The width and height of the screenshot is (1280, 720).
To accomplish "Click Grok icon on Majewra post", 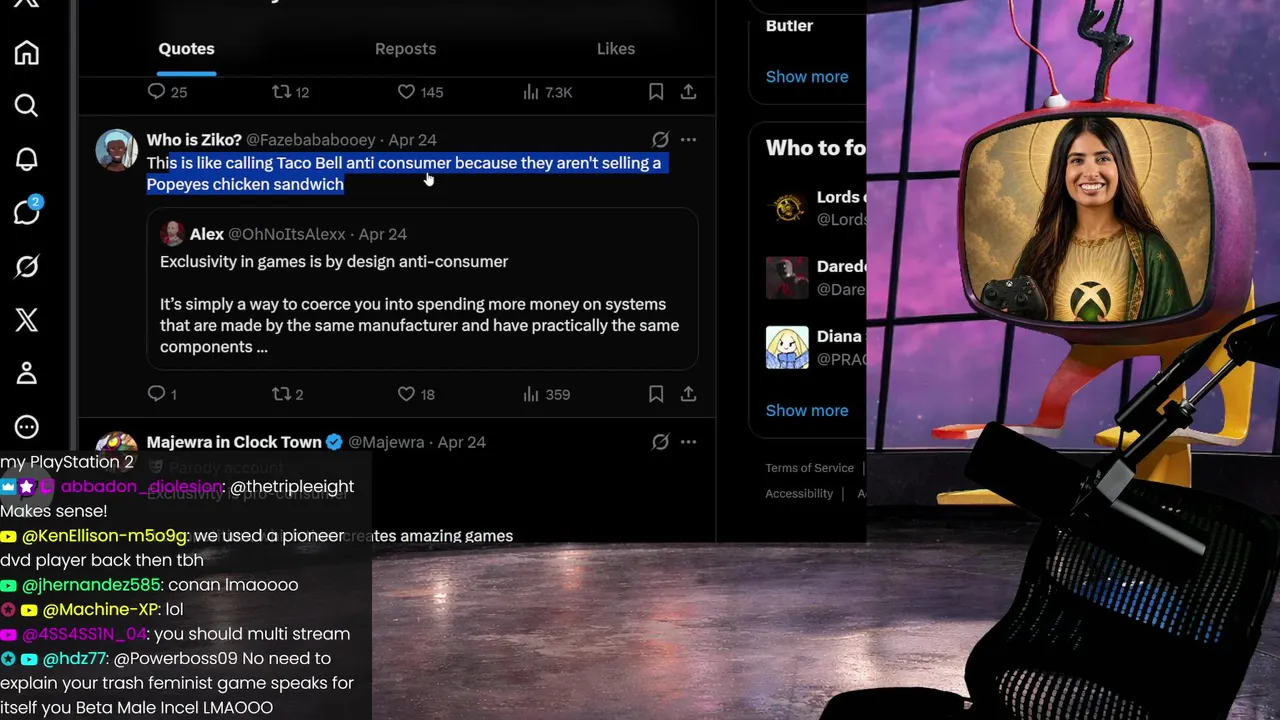I will click(x=660, y=442).
